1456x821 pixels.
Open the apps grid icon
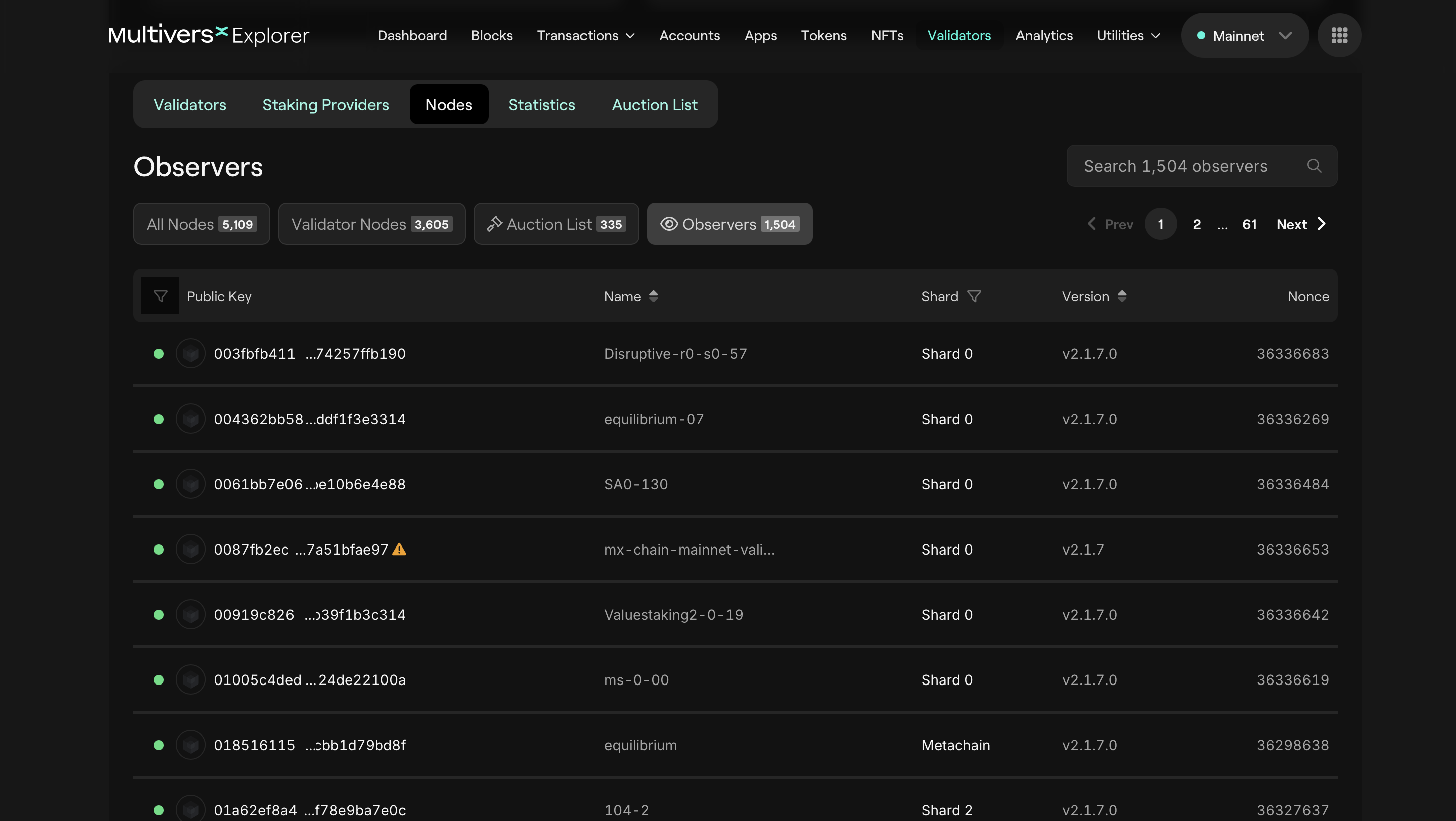pos(1339,35)
